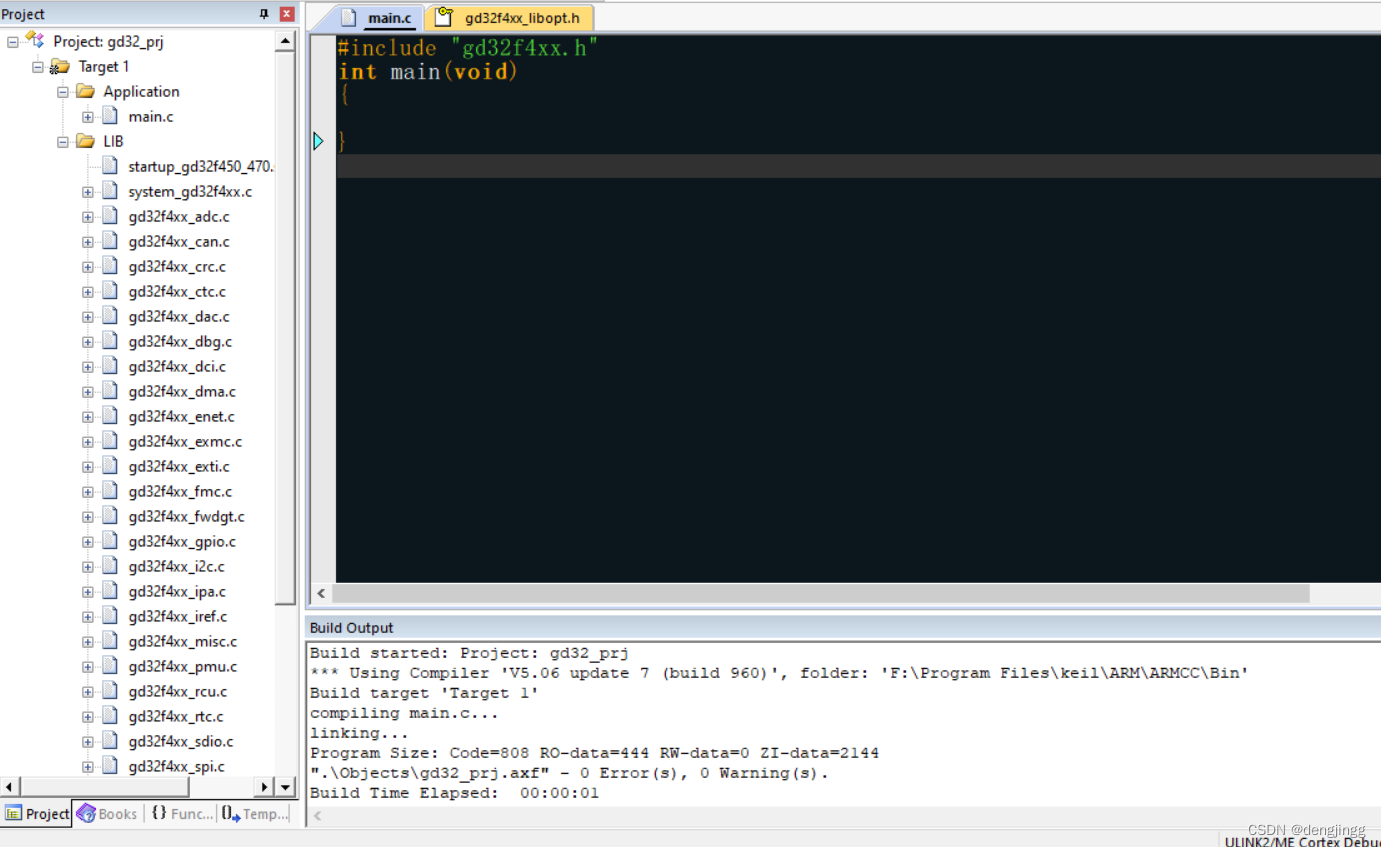This screenshot has width=1381, height=847.
Task: Click the gd32f4xx_fmc.c file icon
Action: click(x=110, y=491)
